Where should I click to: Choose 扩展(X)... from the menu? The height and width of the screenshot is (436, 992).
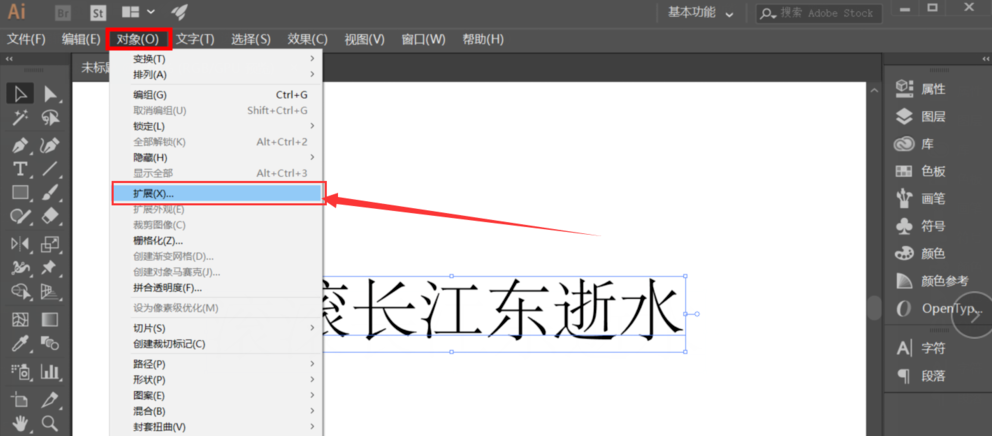coord(217,193)
